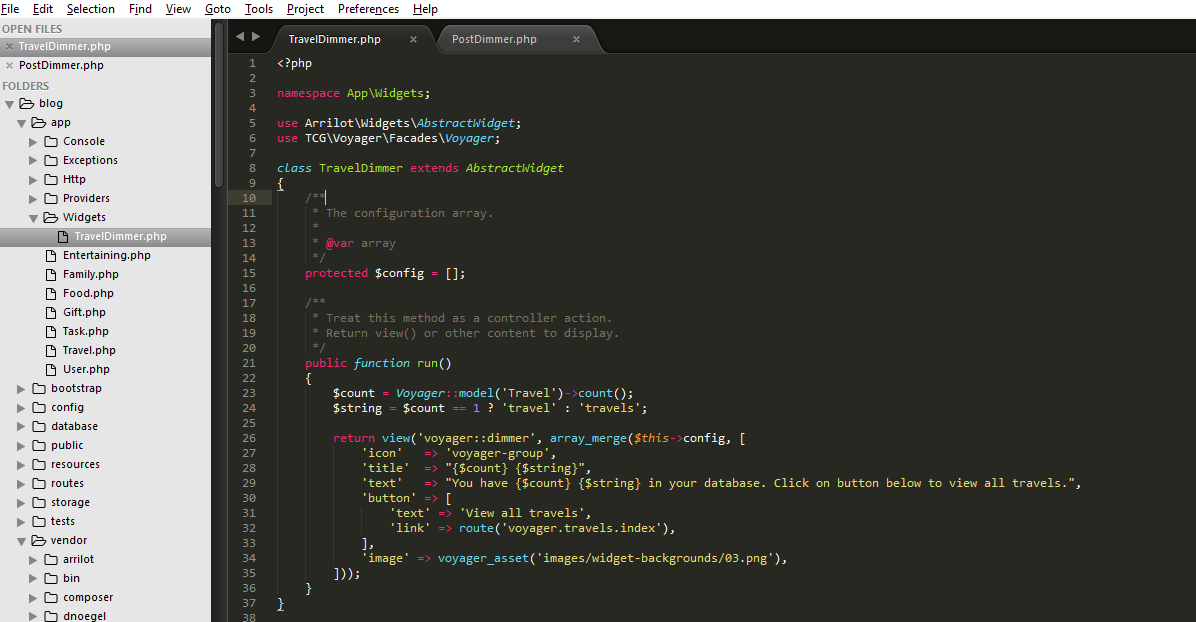Expand the tests folder
The height and width of the screenshot is (622, 1196).
coord(21,522)
